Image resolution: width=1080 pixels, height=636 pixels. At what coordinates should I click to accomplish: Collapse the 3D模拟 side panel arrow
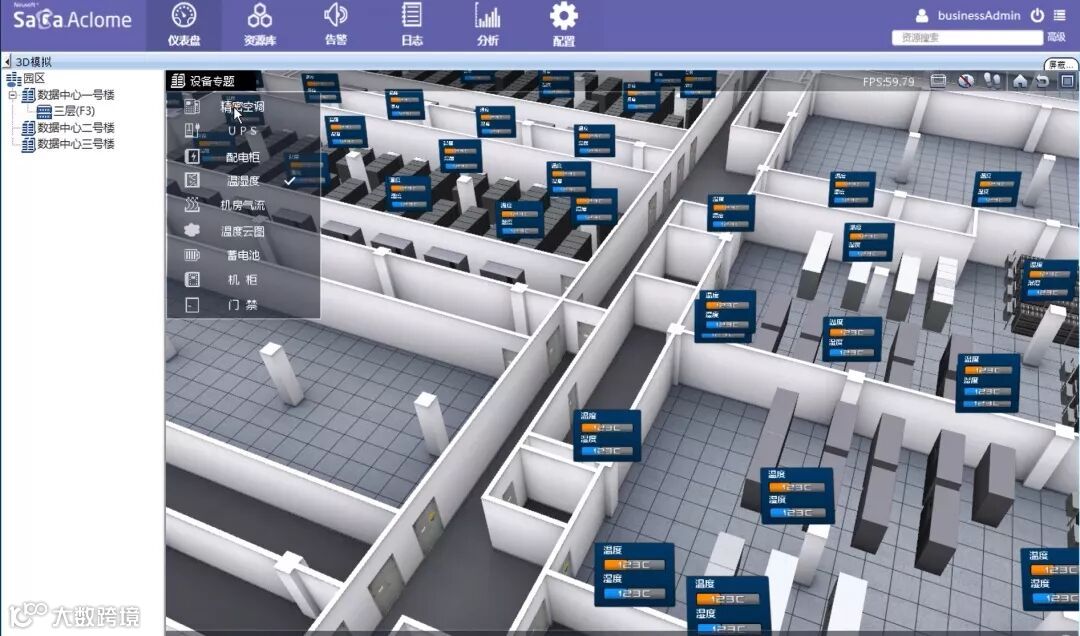point(7,61)
